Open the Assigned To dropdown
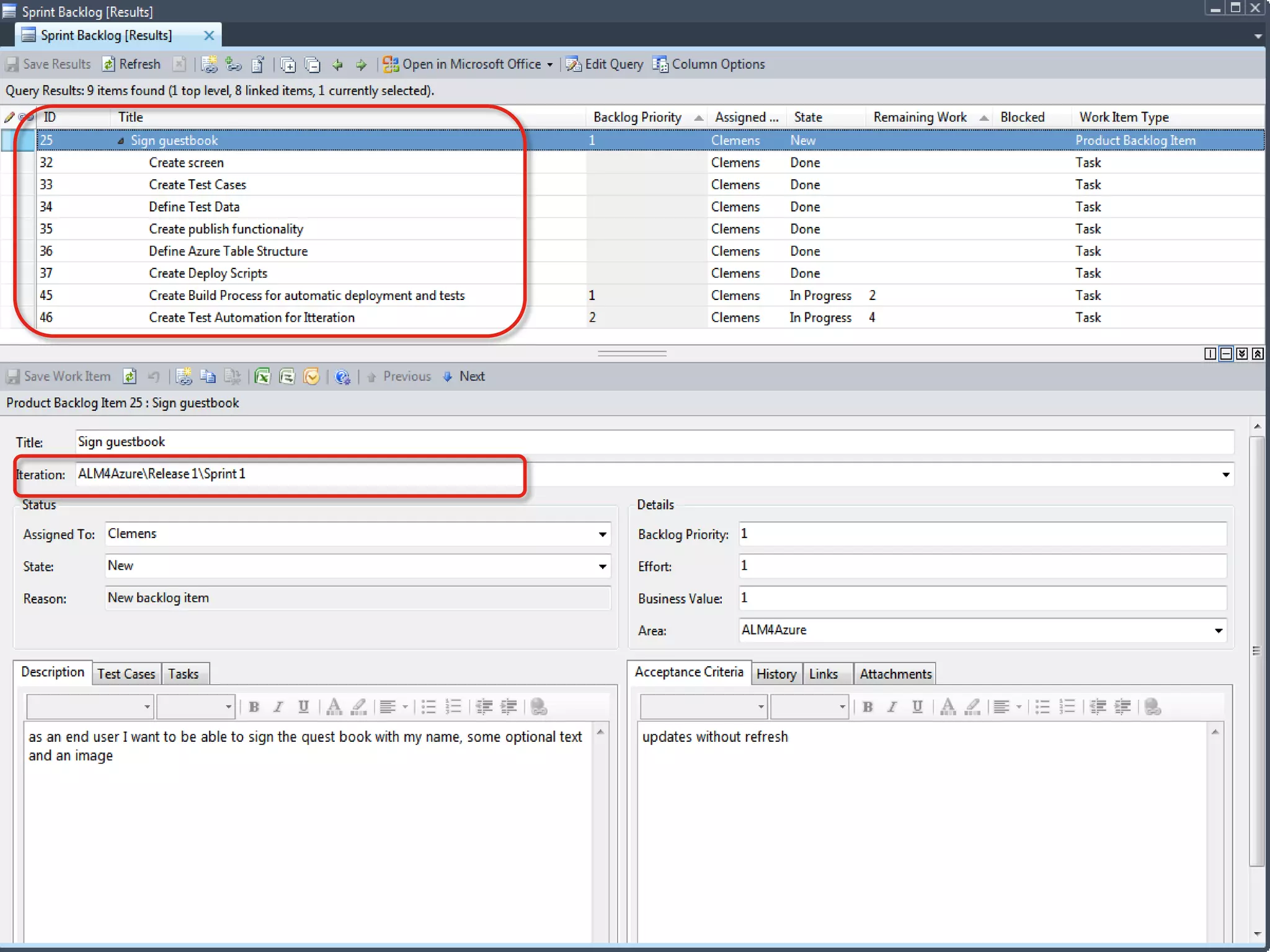Viewport: 1270px width, 952px height. [602, 534]
